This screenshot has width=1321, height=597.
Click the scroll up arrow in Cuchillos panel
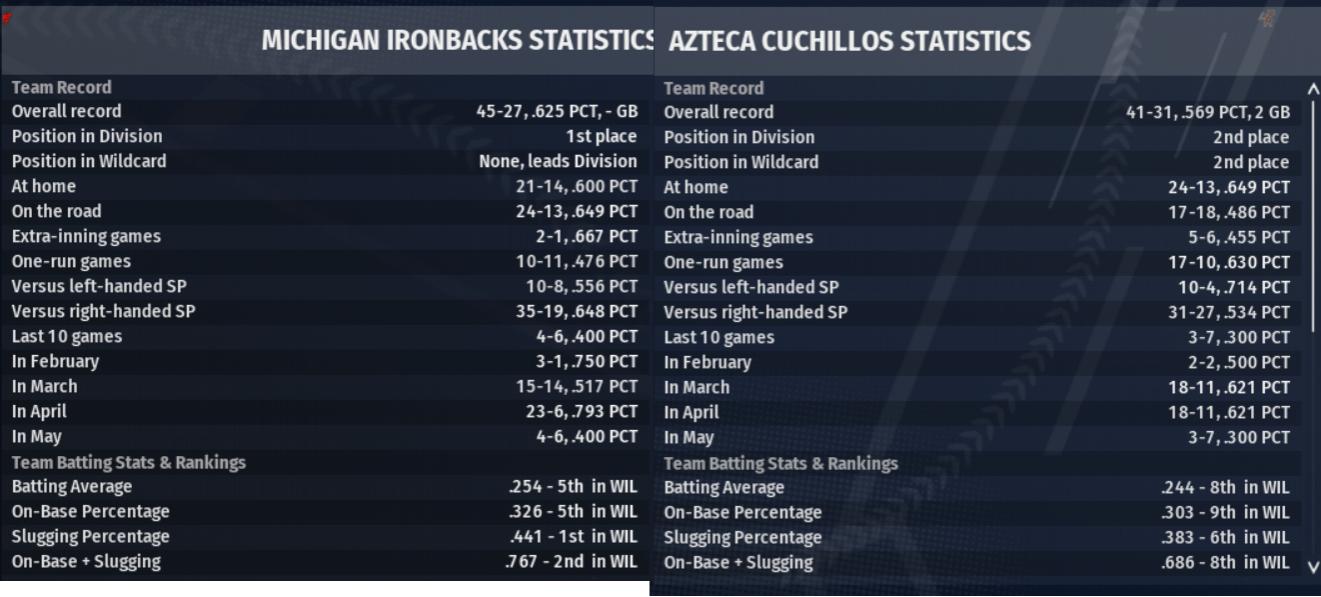pos(1313,89)
